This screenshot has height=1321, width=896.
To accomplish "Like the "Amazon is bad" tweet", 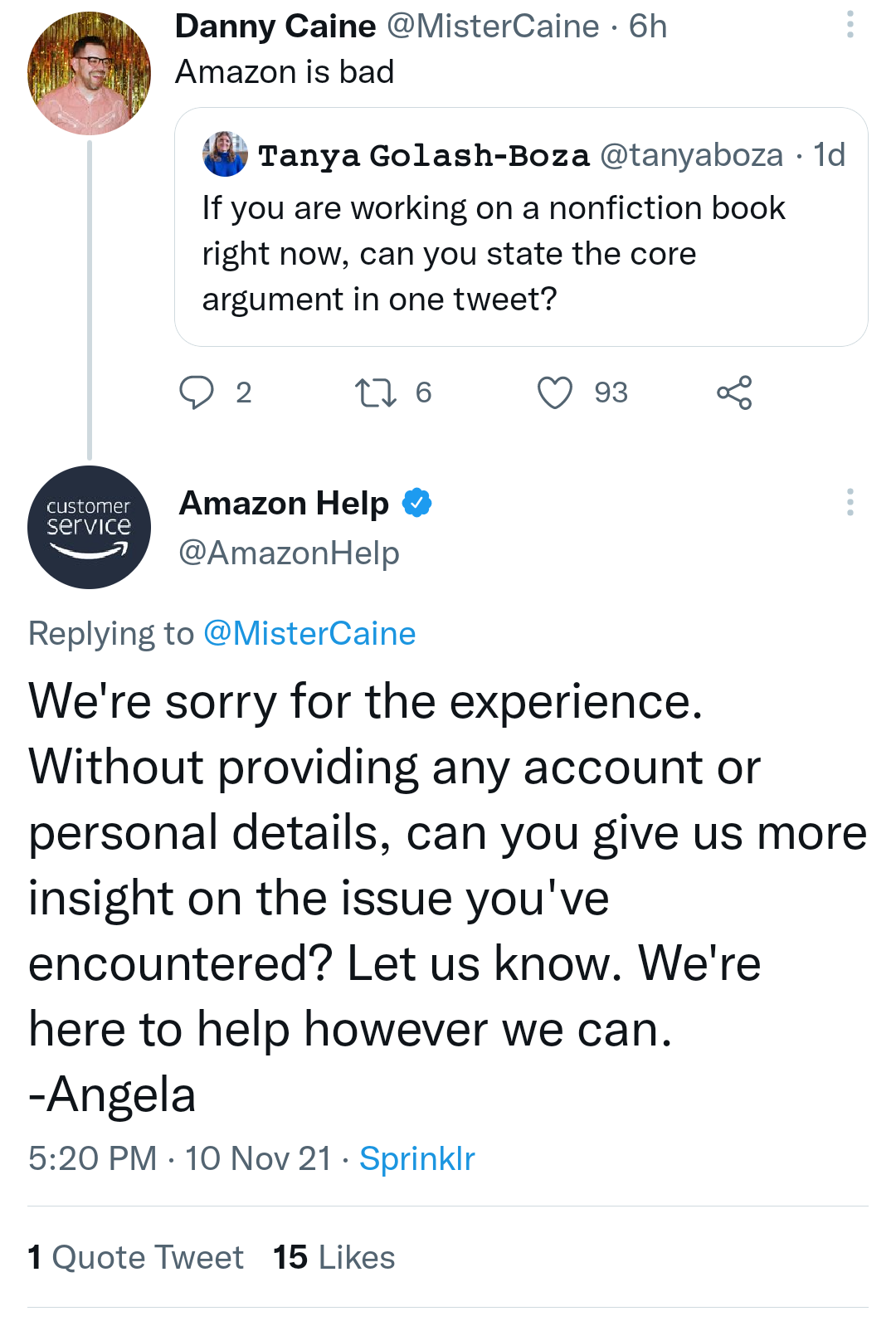I will (555, 392).
